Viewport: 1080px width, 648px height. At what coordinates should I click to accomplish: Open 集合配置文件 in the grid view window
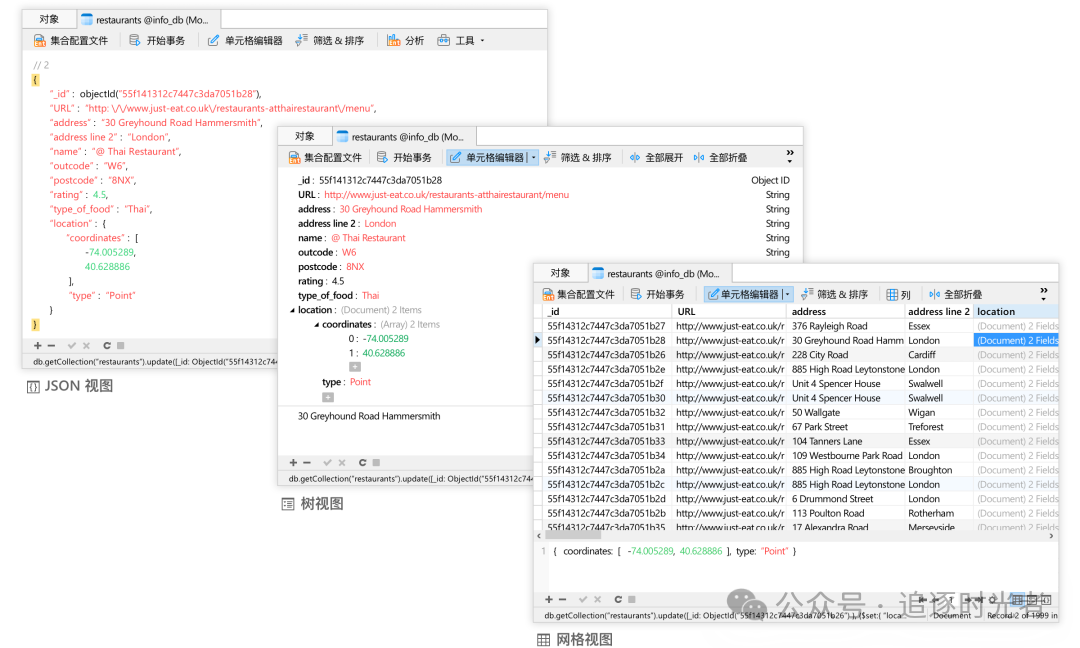[579, 294]
